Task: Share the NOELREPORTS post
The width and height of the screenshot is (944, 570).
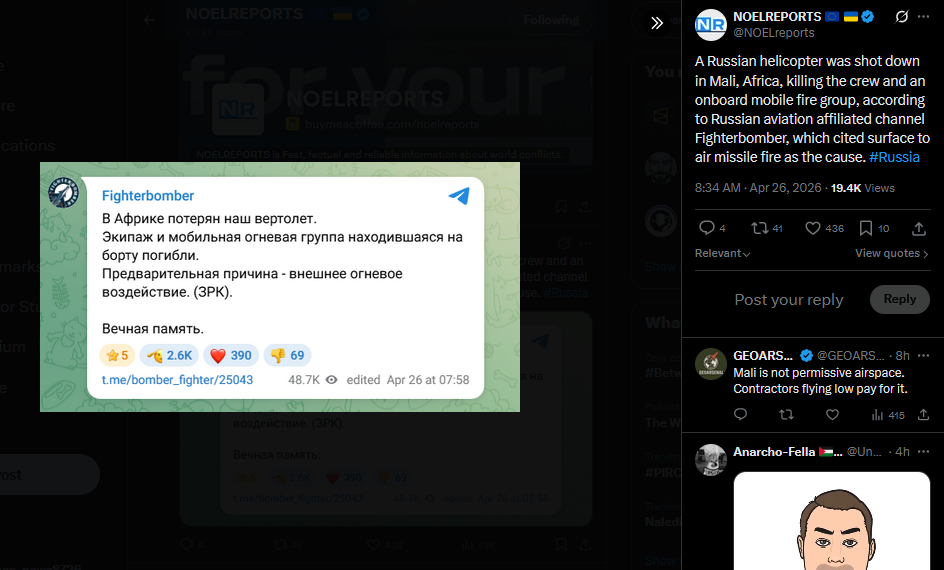Action: (x=919, y=229)
